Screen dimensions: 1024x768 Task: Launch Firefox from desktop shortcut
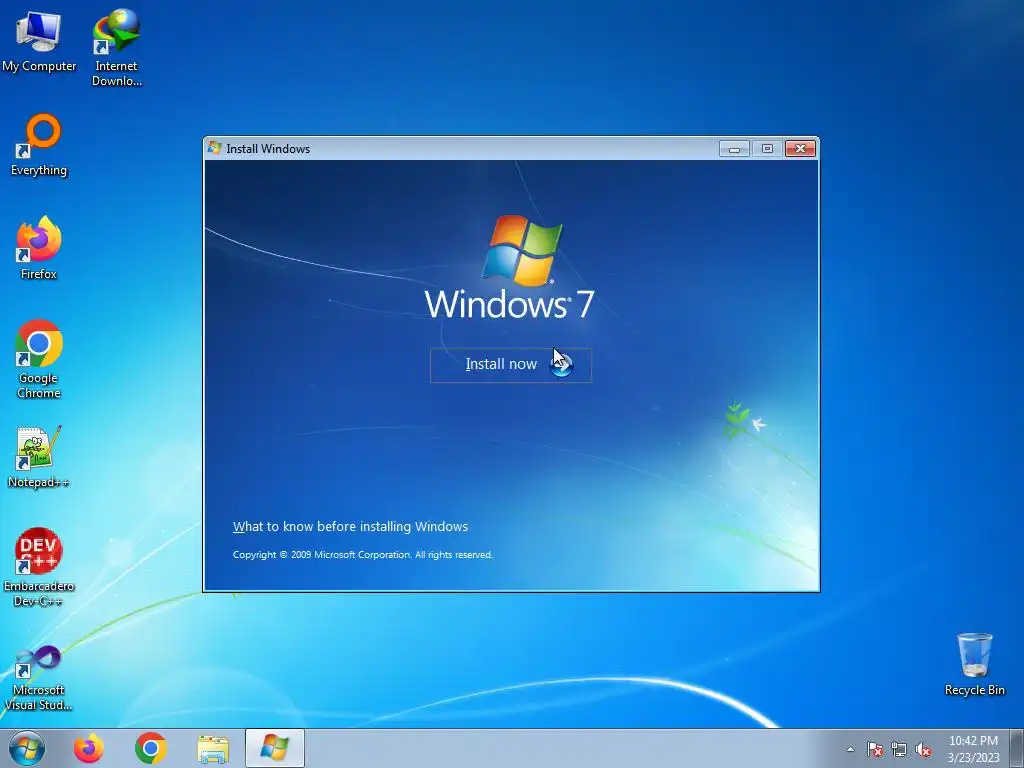click(39, 248)
